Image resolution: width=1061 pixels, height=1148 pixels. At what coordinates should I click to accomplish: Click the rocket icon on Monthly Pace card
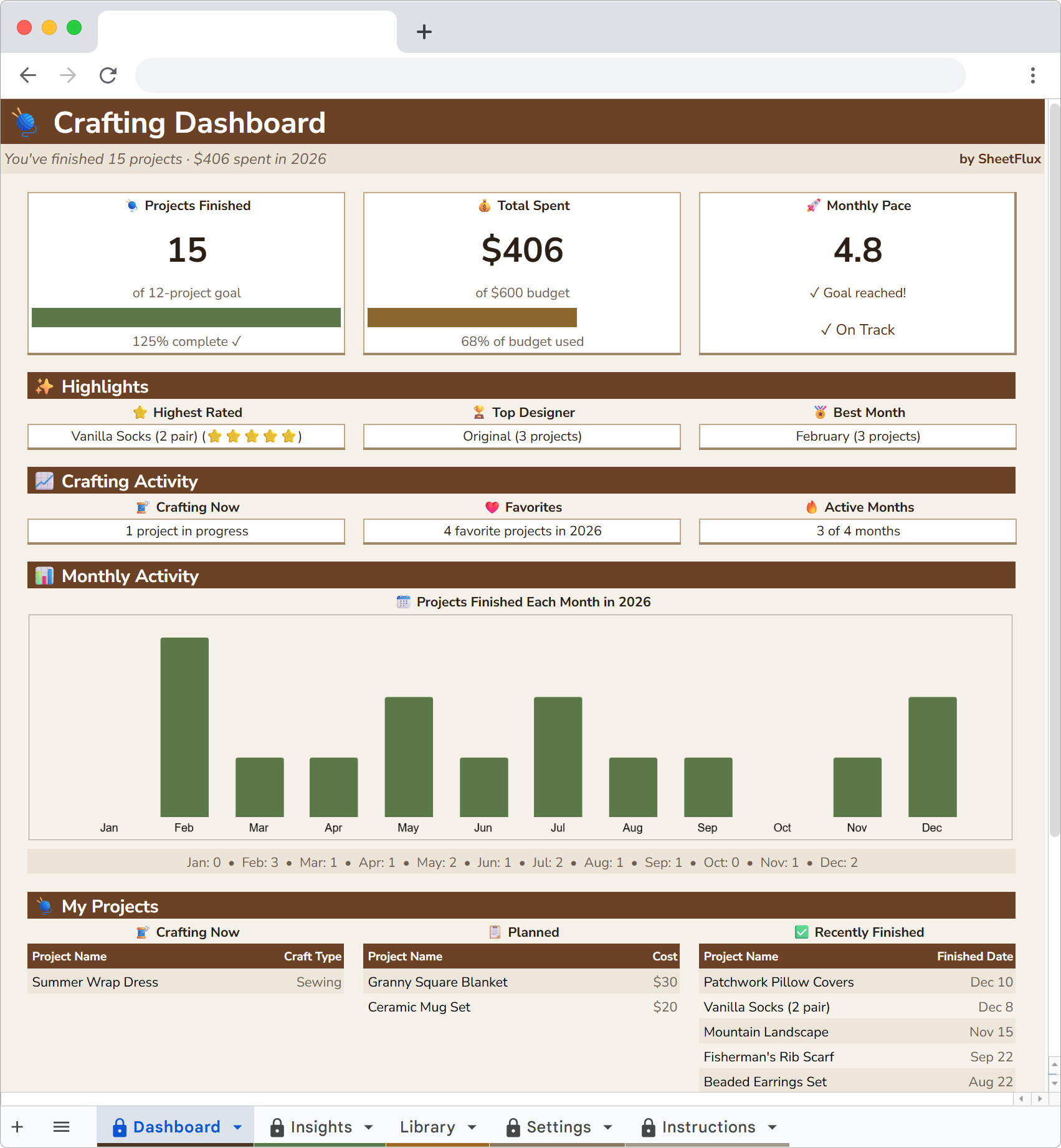[x=812, y=205]
